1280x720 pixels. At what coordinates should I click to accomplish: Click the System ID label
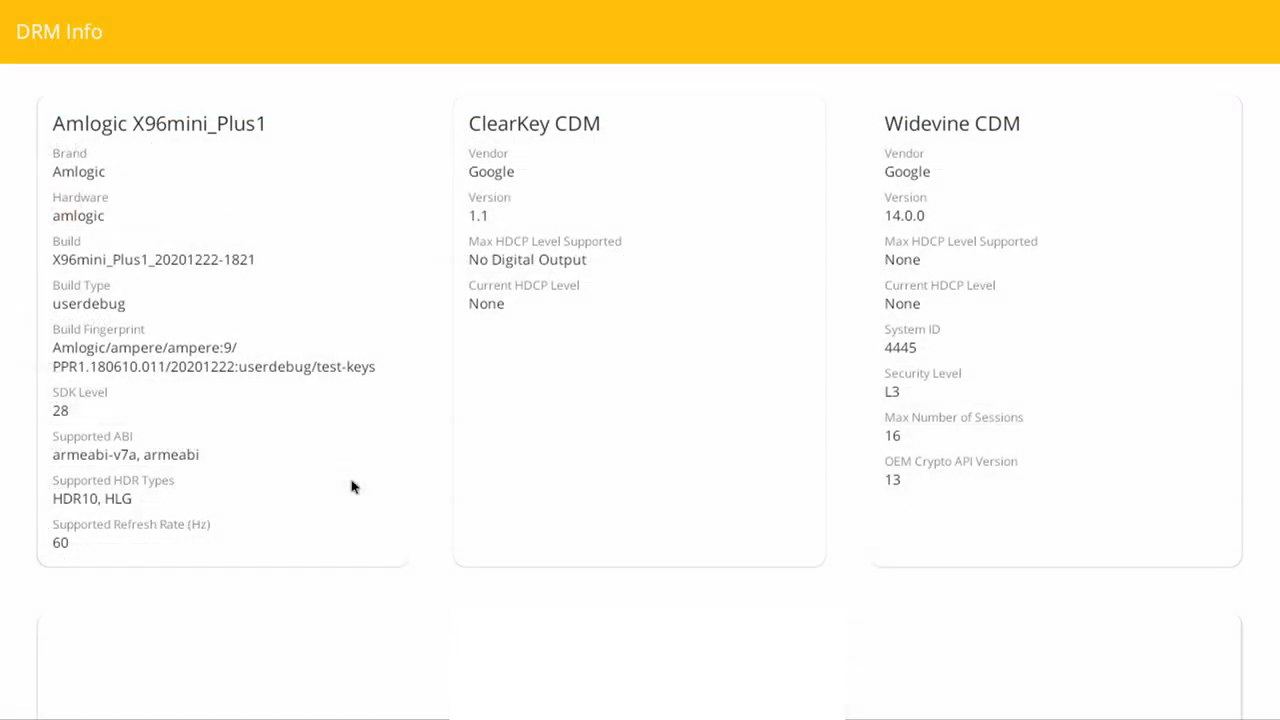click(x=912, y=329)
